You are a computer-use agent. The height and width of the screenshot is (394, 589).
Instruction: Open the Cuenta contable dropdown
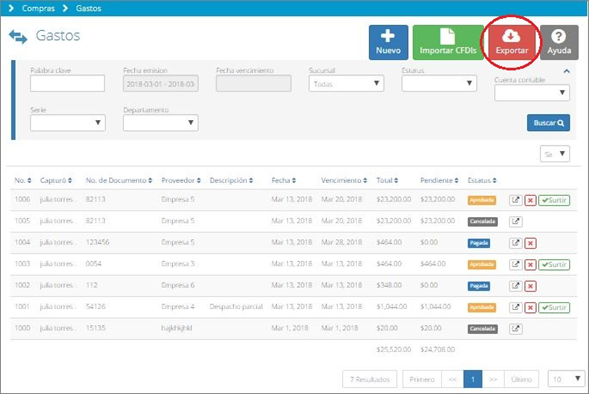532,93
